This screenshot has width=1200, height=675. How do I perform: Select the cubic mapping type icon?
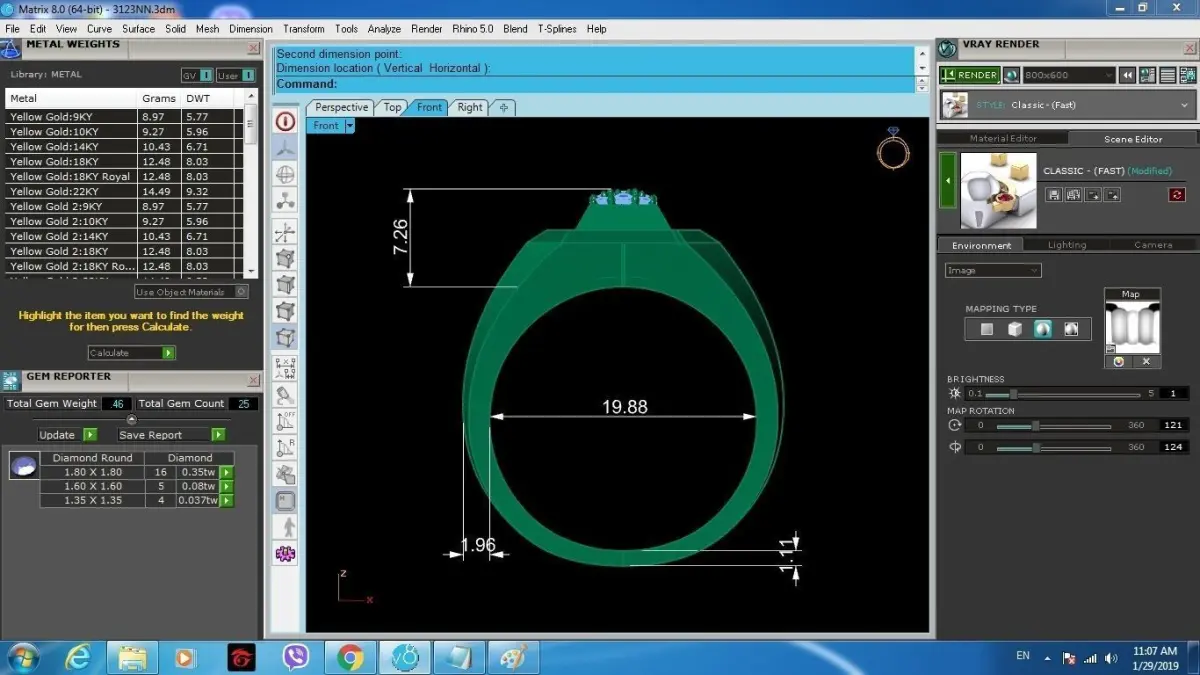(1015, 329)
